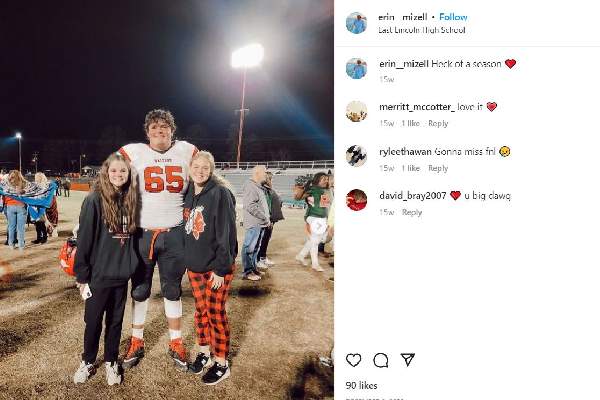
Task: Reply to ryleethawan's comment
Action: tap(438, 168)
